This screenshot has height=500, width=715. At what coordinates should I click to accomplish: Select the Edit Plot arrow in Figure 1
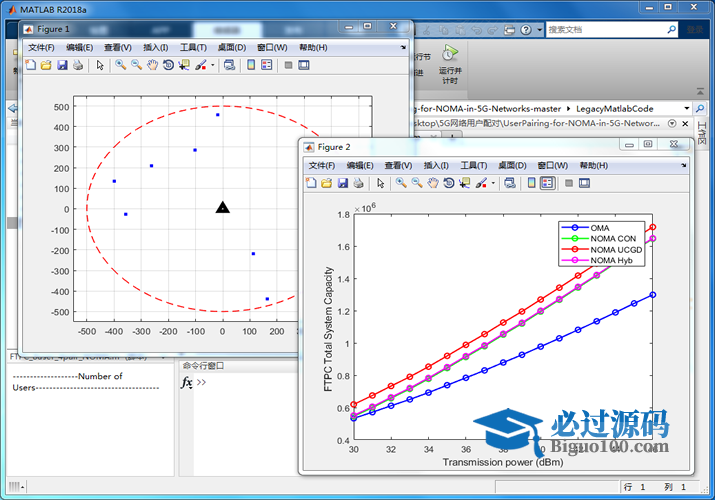tap(99, 65)
